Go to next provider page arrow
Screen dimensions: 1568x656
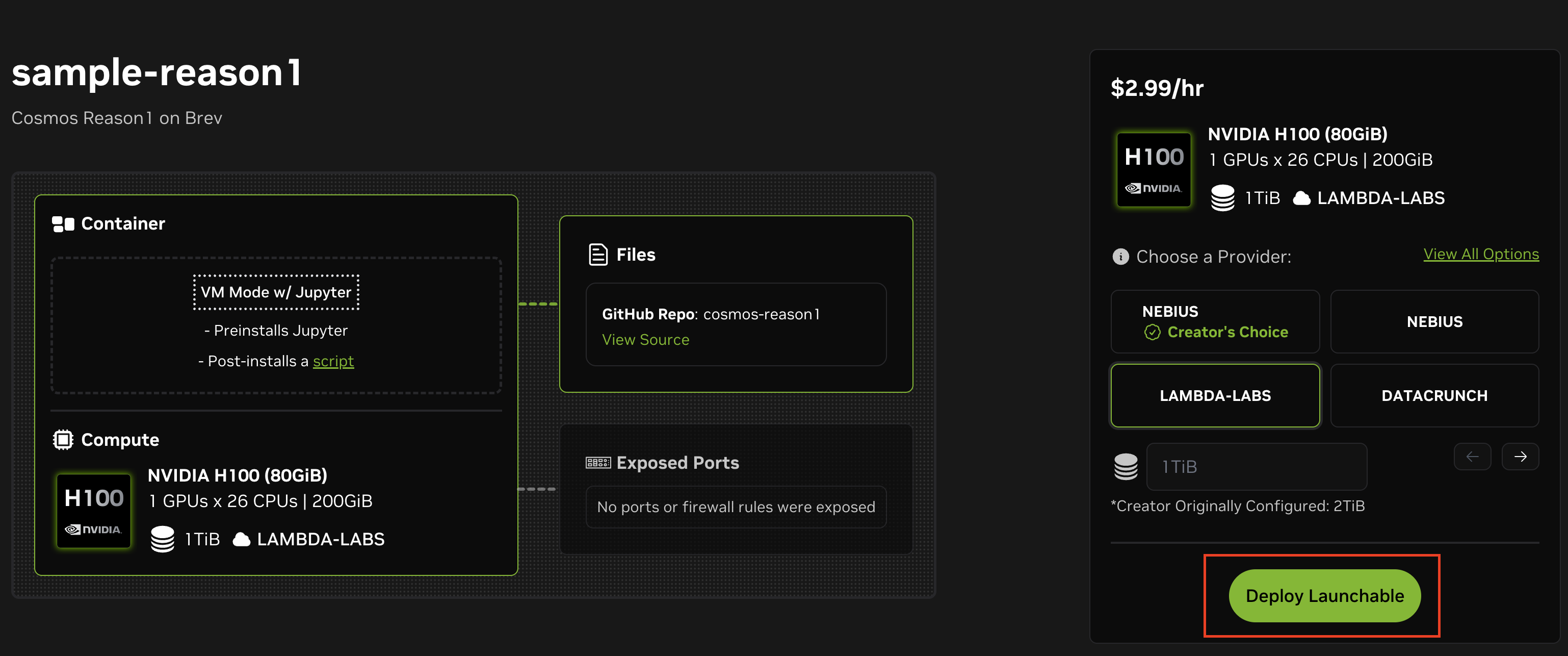coord(1520,457)
